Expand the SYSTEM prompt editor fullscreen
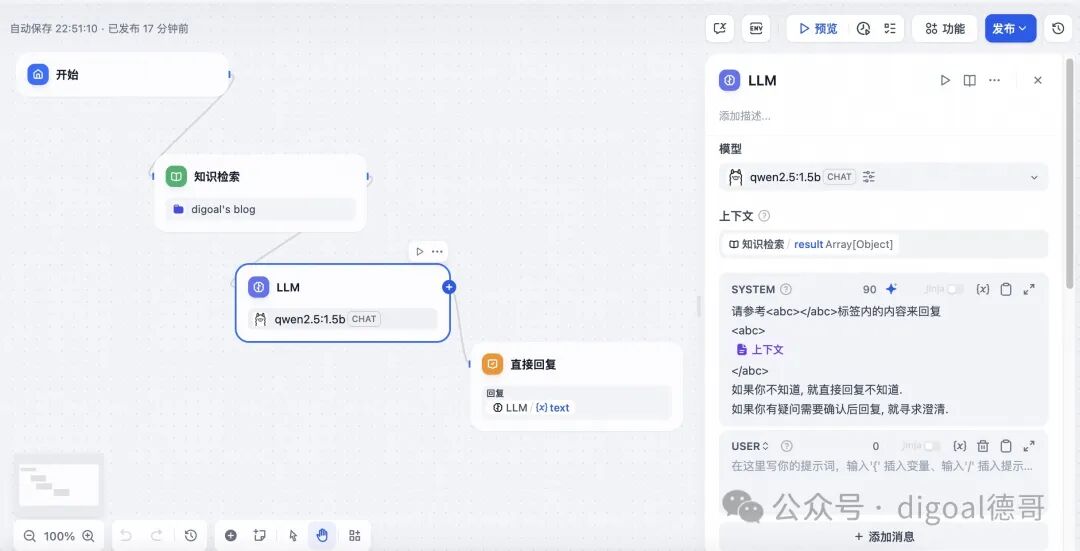The height and width of the screenshot is (551, 1080). tap(1029, 289)
